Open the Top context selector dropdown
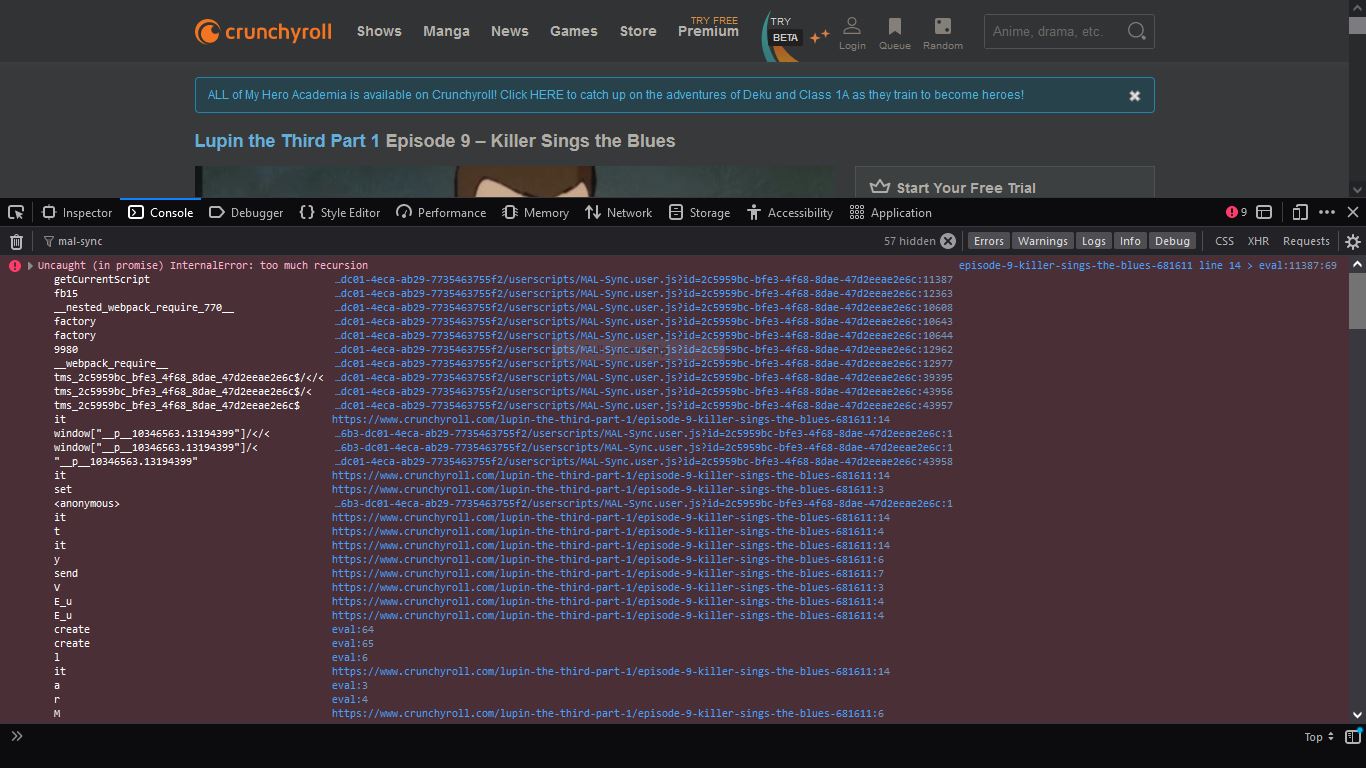This screenshot has width=1366, height=768. coord(1319,737)
